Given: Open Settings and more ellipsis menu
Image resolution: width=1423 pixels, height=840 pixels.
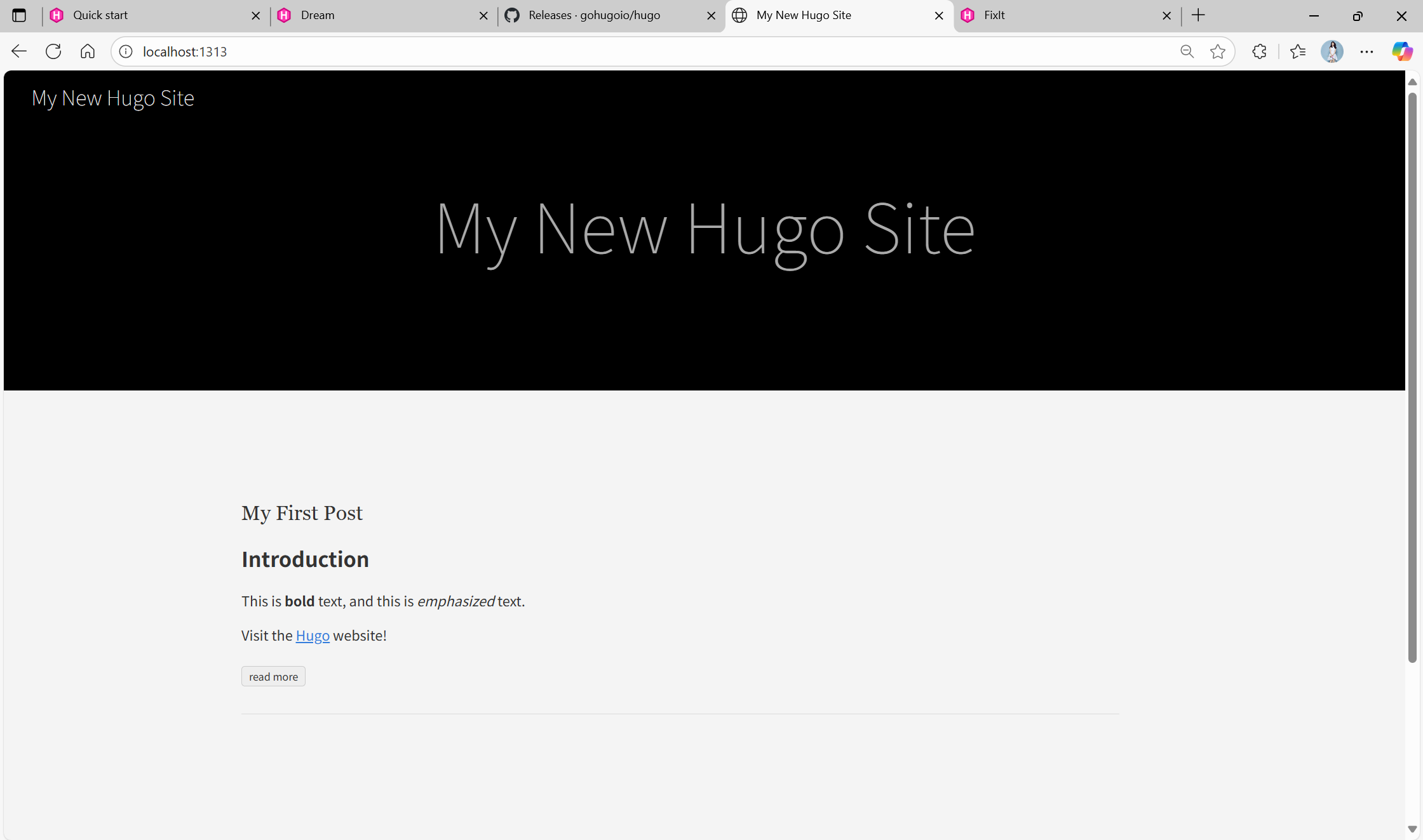Looking at the screenshot, I should click(x=1366, y=51).
